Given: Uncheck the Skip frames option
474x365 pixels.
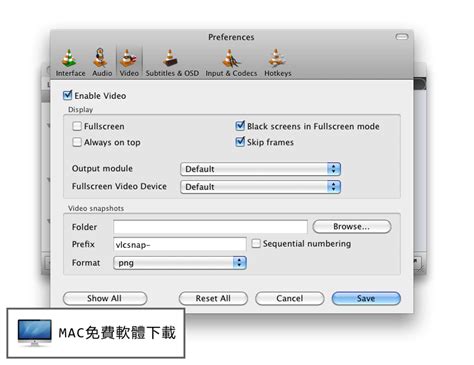Looking at the screenshot, I should (x=240, y=142).
